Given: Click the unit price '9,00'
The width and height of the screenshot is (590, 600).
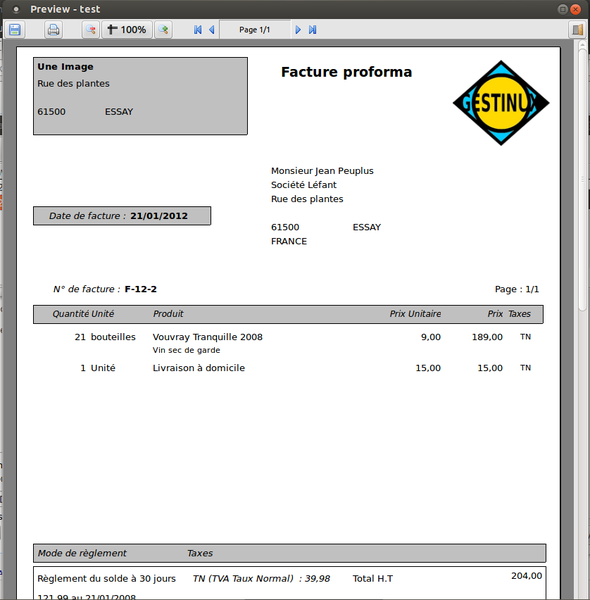Looking at the screenshot, I should coord(431,337).
